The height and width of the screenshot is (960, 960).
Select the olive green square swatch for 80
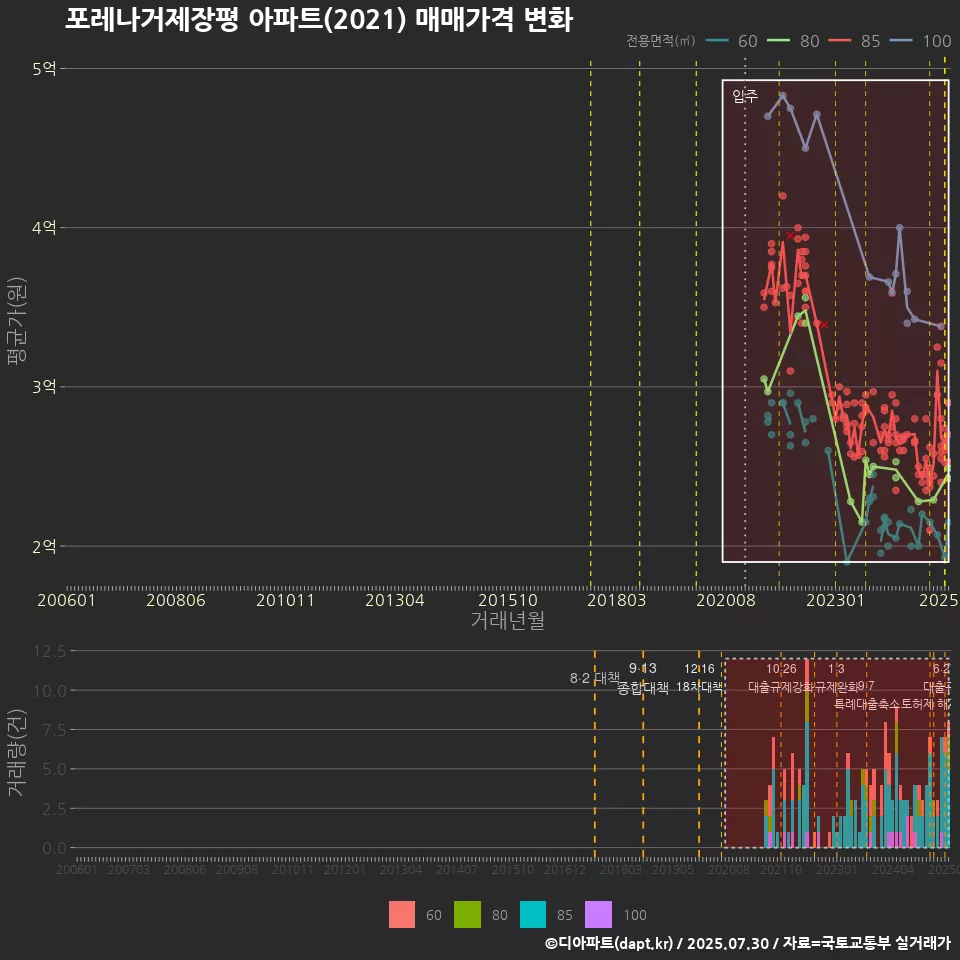[467, 915]
